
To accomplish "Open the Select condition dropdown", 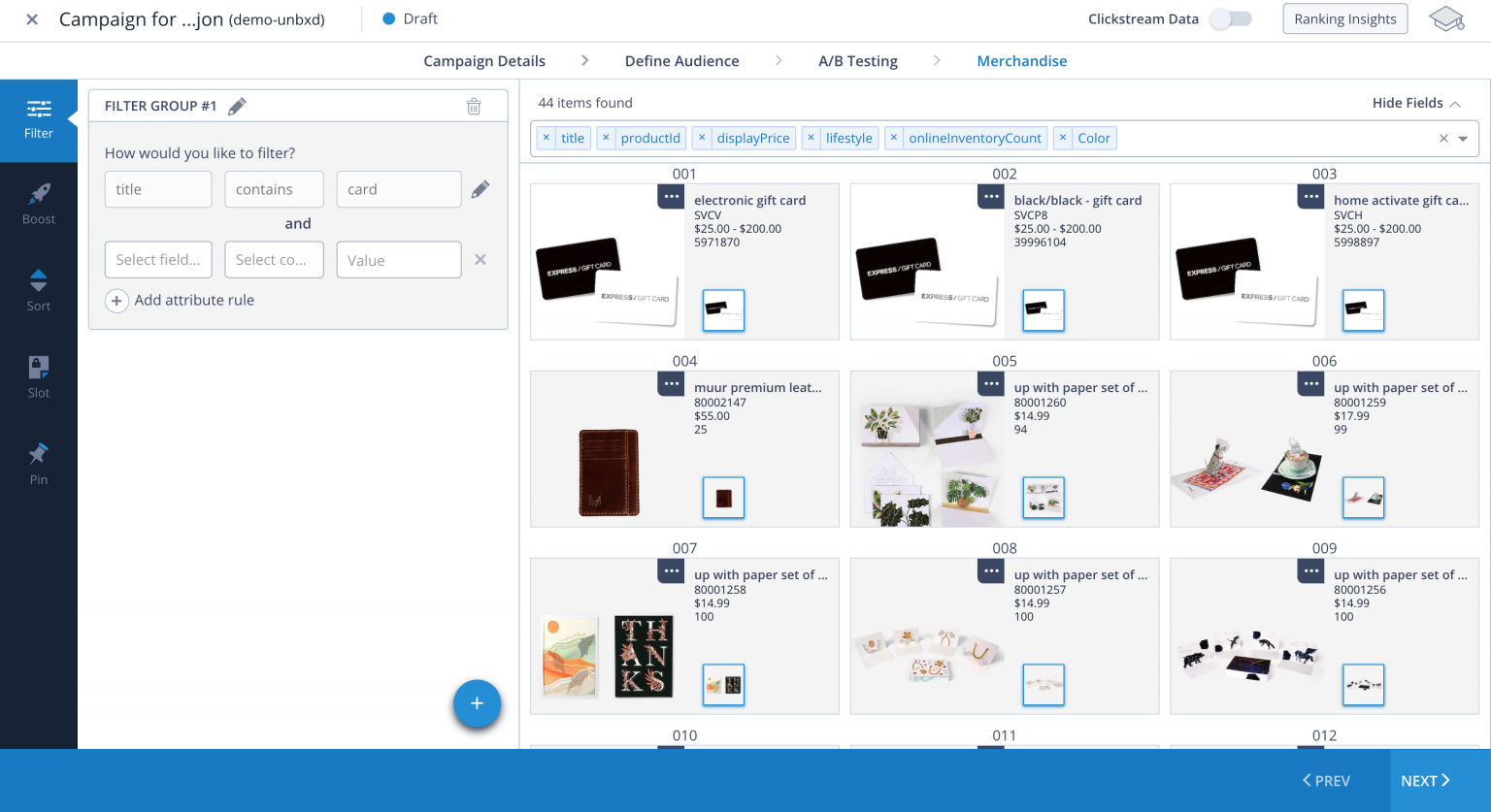I will (274, 260).
